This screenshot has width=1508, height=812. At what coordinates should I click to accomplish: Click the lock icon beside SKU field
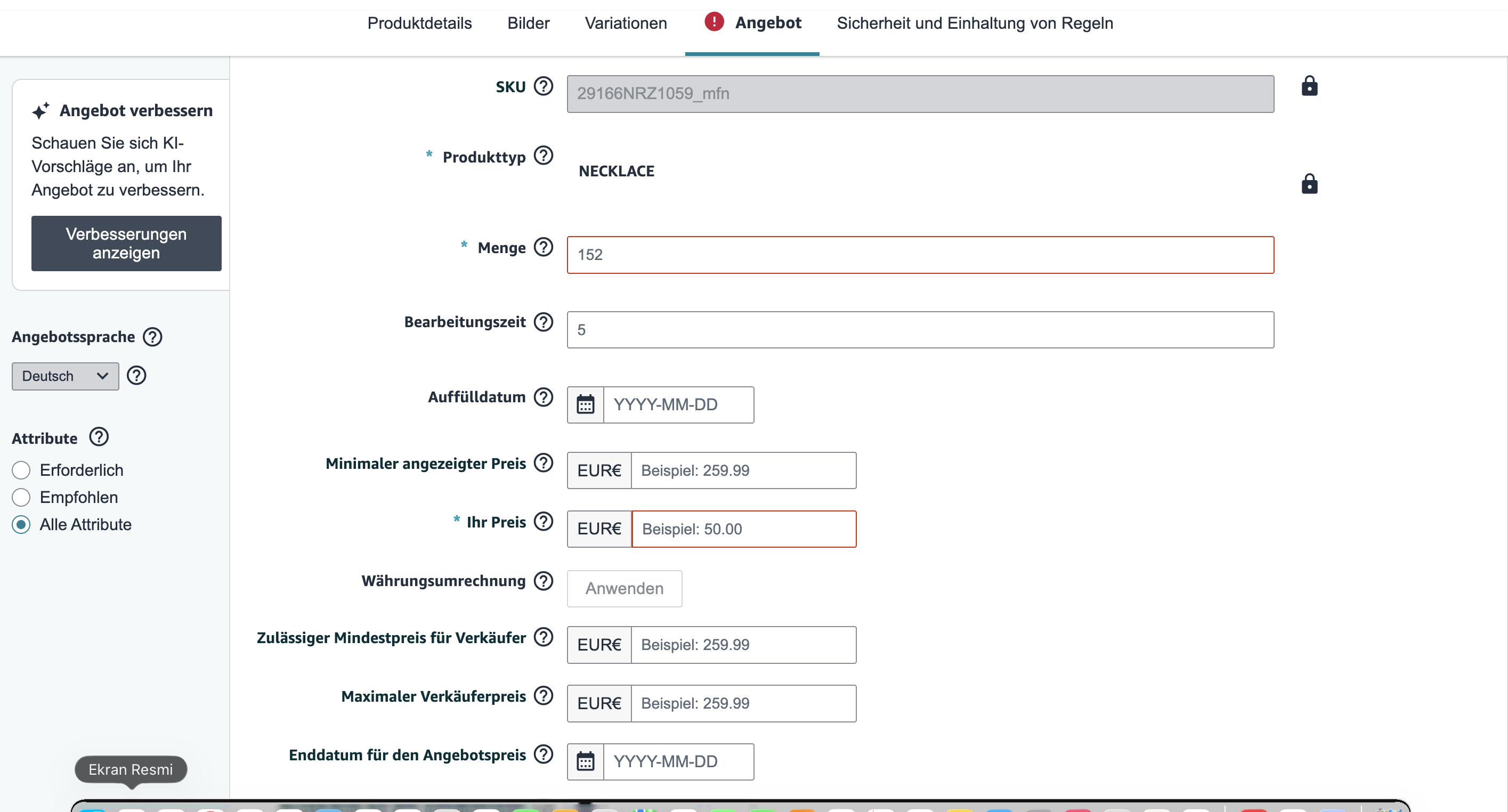point(1309,86)
